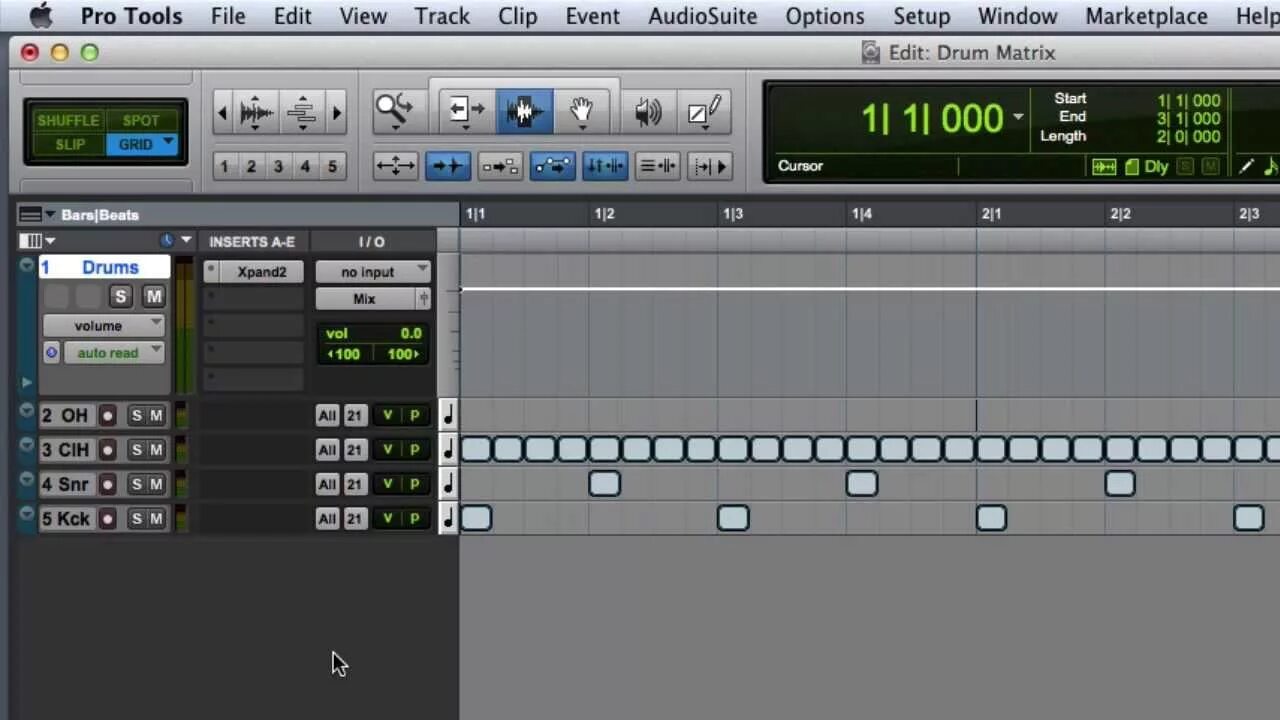The width and height of the screenshot is (1280, 720).
Task: Recall zoom preset 4
Action: [305, 167]
